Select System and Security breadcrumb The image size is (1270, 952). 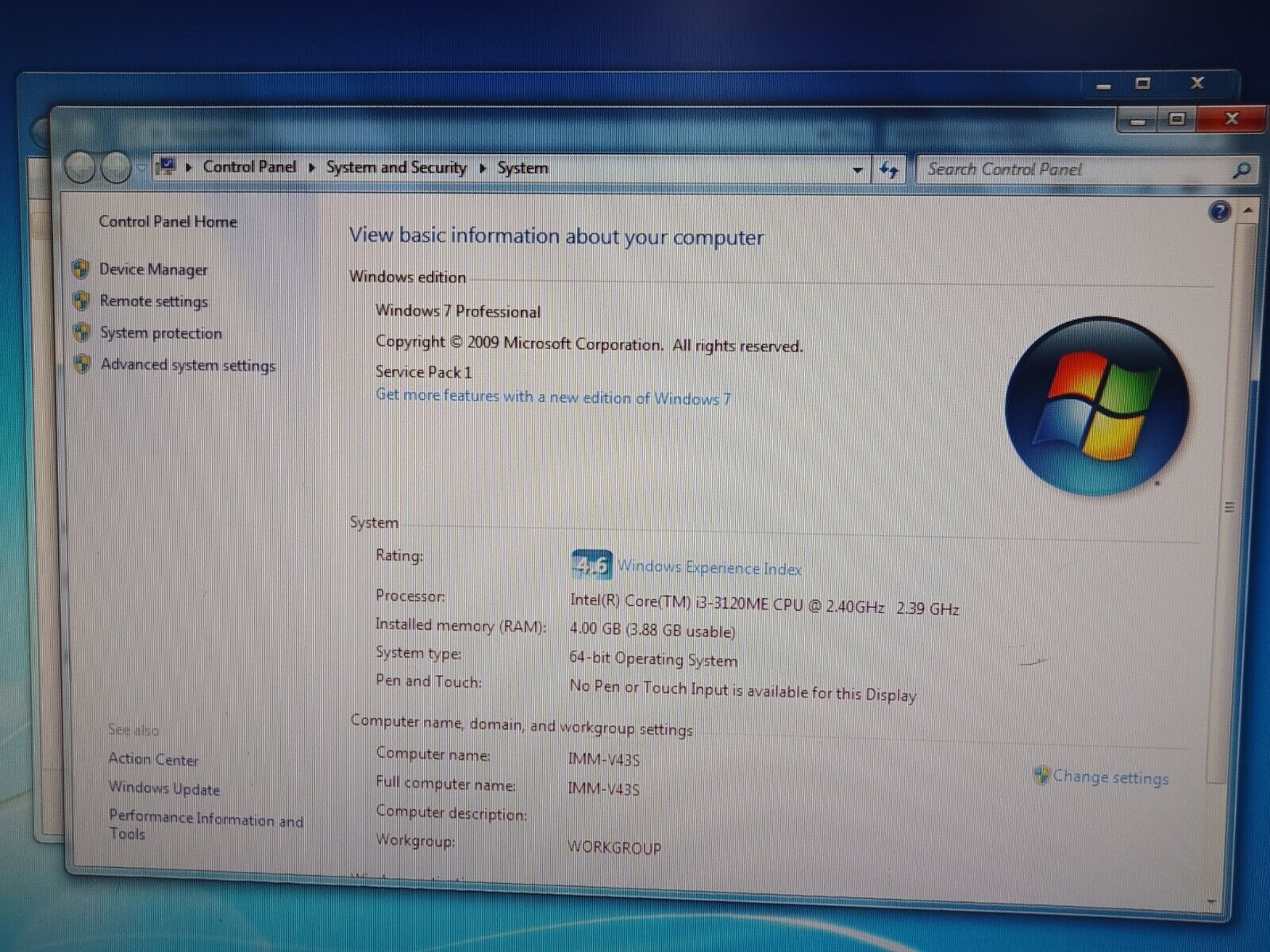pos(396,167)
